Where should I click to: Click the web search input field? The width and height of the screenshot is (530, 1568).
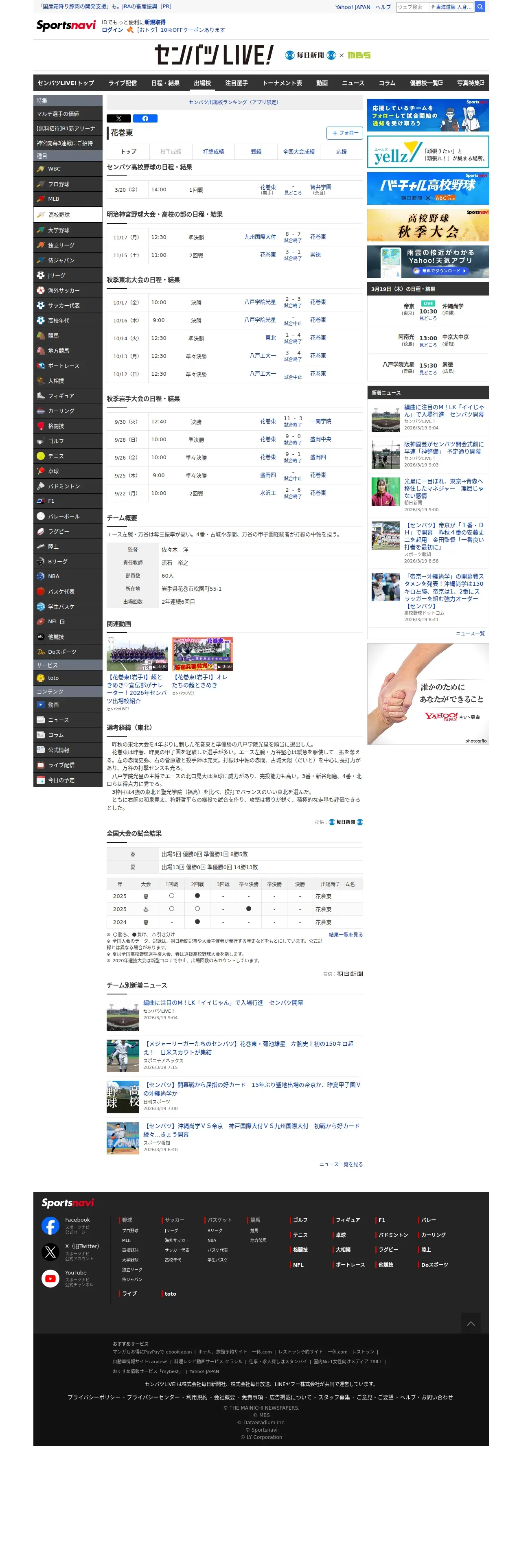click(x=412, y=7)
